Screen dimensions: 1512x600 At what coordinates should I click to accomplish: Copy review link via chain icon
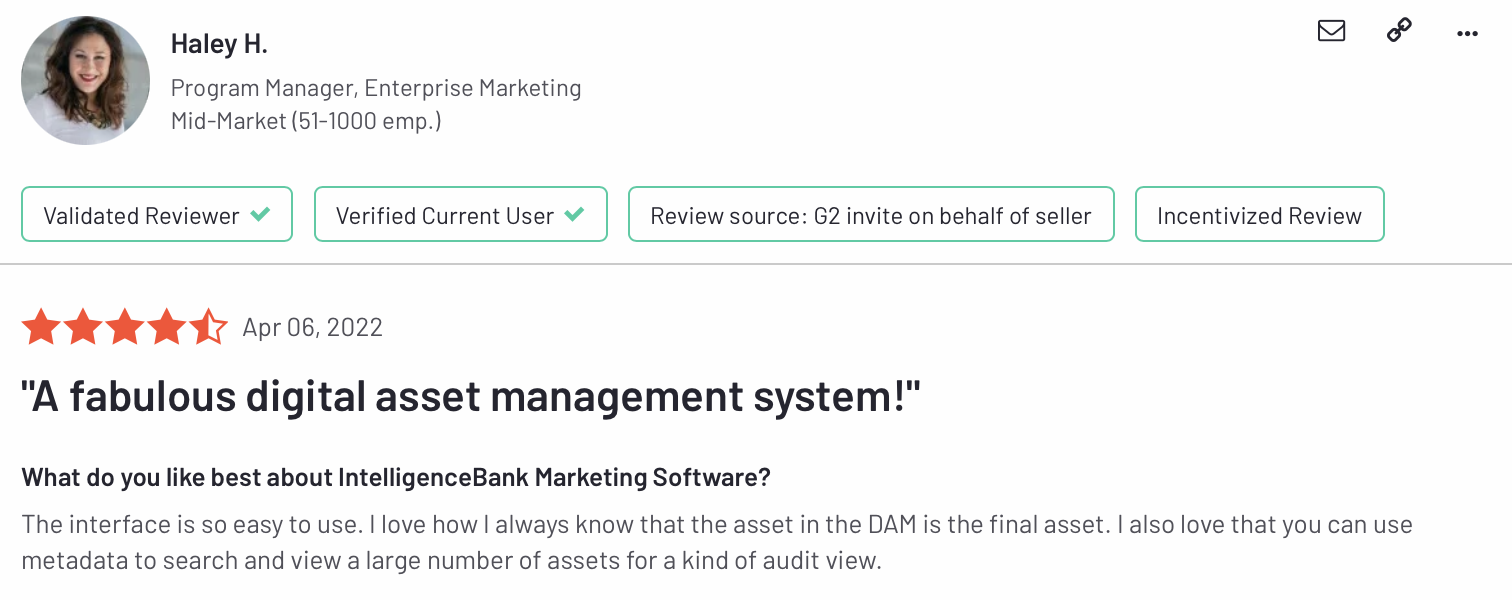pyautogui.click(x=1399, y=31)
